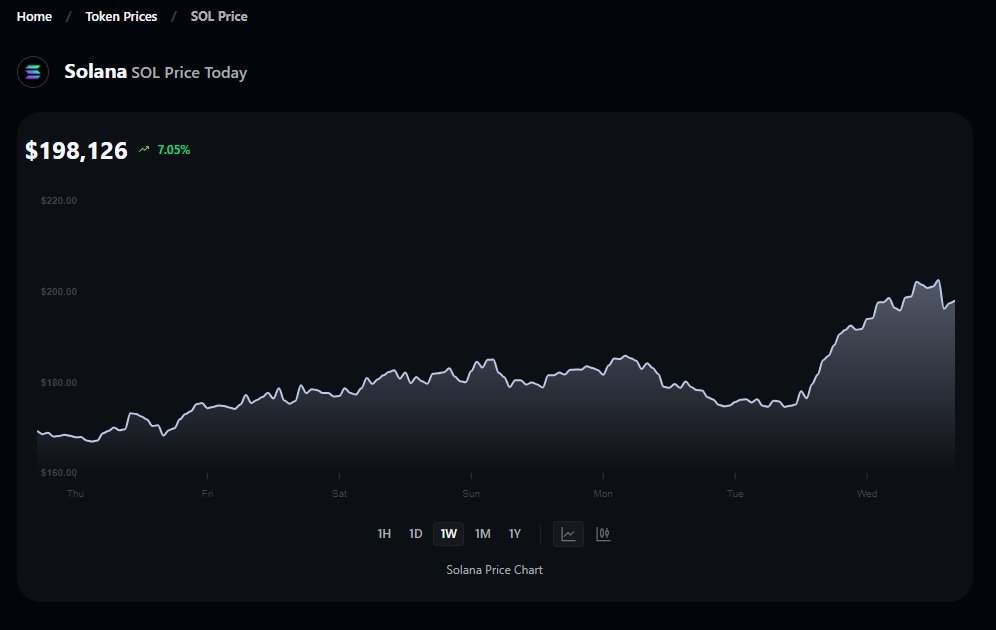Open the Home breadcrumb link

pos(34,17)
